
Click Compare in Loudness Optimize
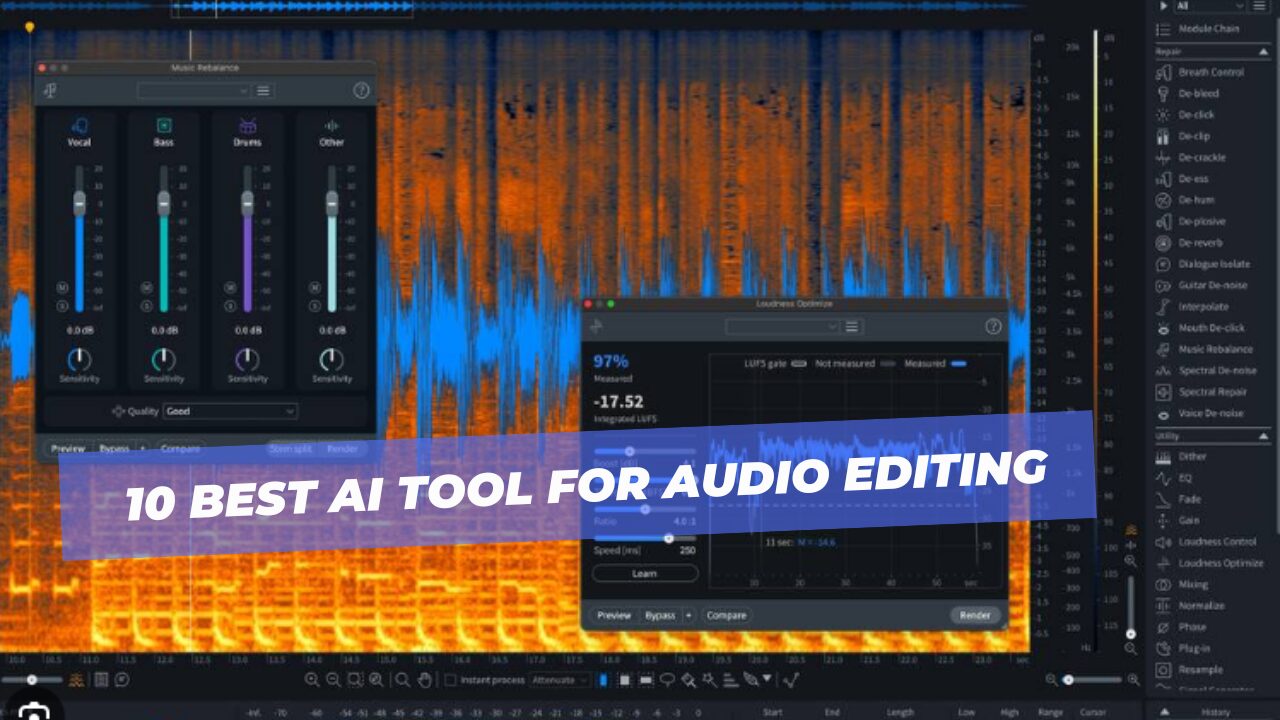tap(727, 615)
